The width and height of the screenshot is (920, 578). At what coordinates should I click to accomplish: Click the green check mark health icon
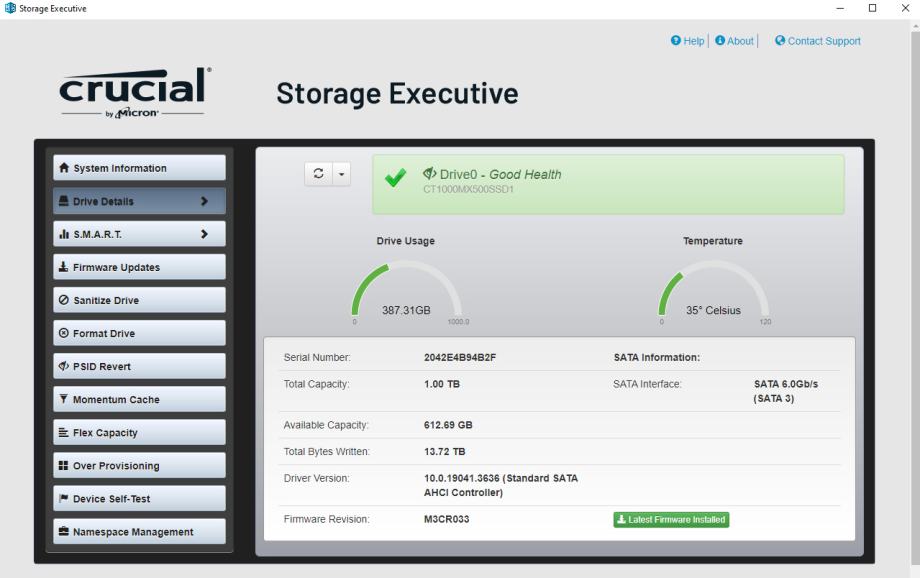395,177
